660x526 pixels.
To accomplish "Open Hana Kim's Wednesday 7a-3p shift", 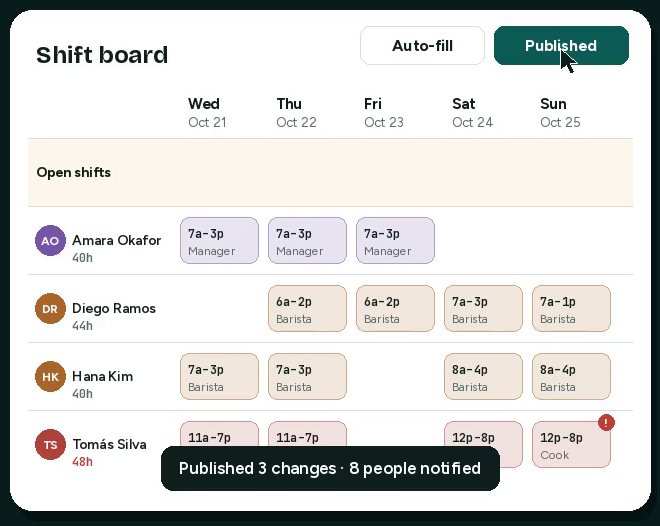I will (219, 377).
